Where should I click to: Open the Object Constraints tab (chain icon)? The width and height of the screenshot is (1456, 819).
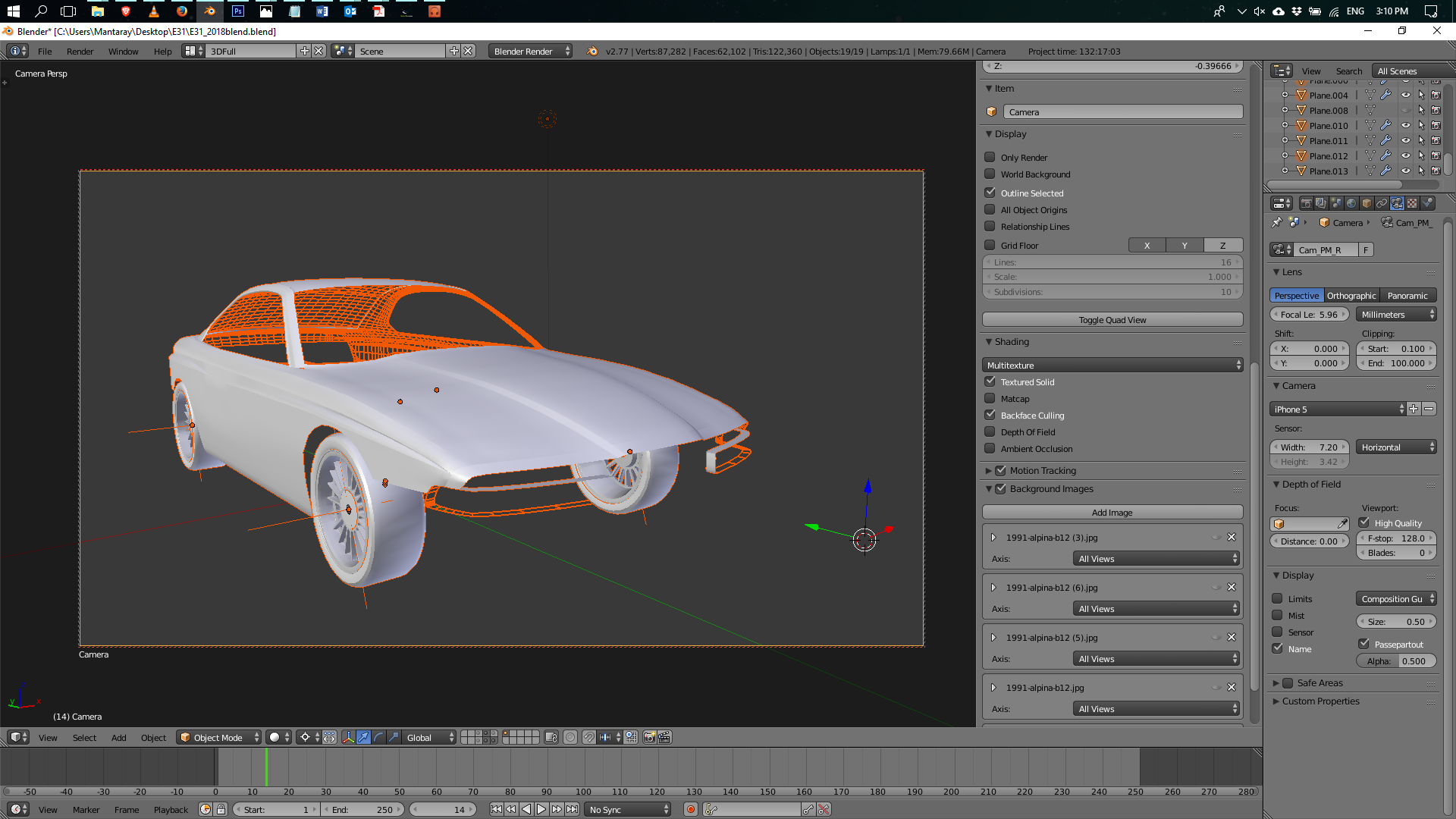[1382, 203]
